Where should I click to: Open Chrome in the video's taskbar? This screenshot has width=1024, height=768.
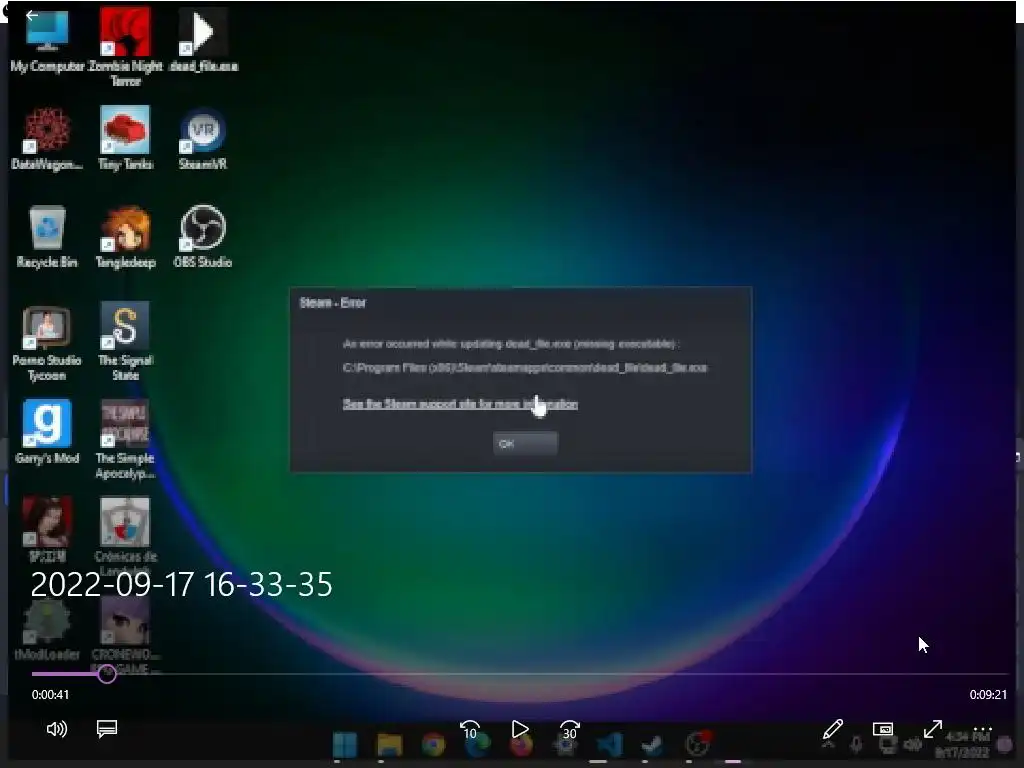(x=433, y=745)
